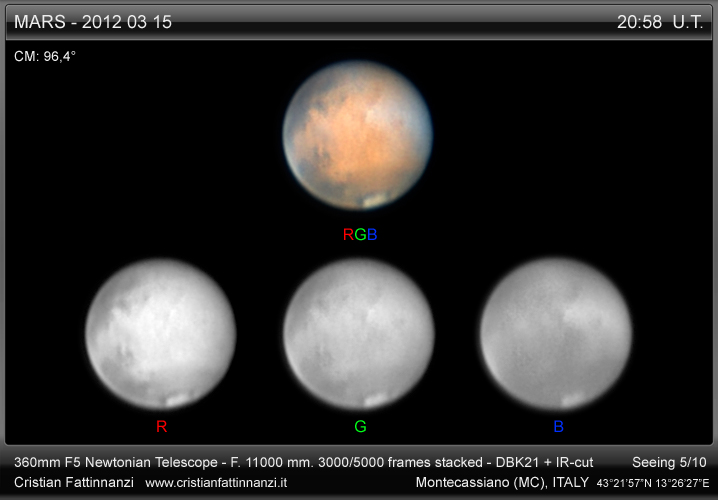Click the red 'R' caption
Viewport: 718px width, 500px height.
click(162, 426)
